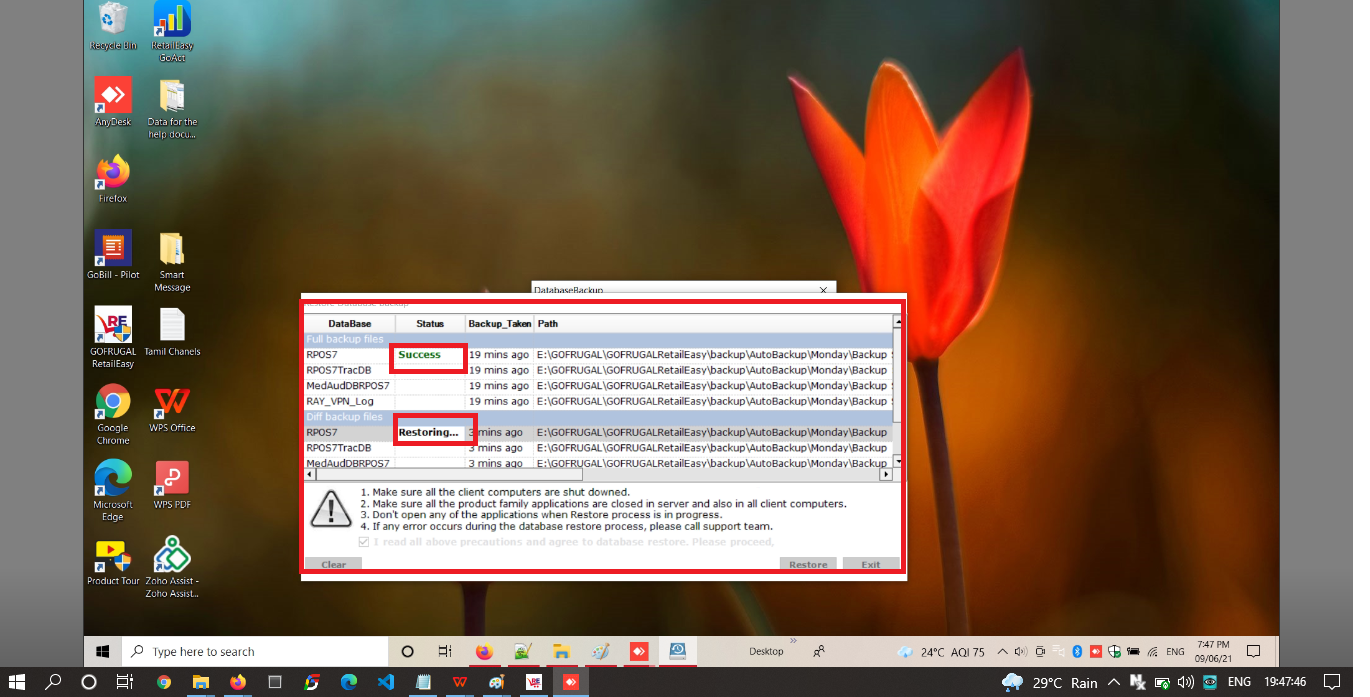Open the RetailEasy GoAct desktop shortcut
The height and width of the screenshot is (697, 1370).
pyautogui.click(x=172, y=31)
